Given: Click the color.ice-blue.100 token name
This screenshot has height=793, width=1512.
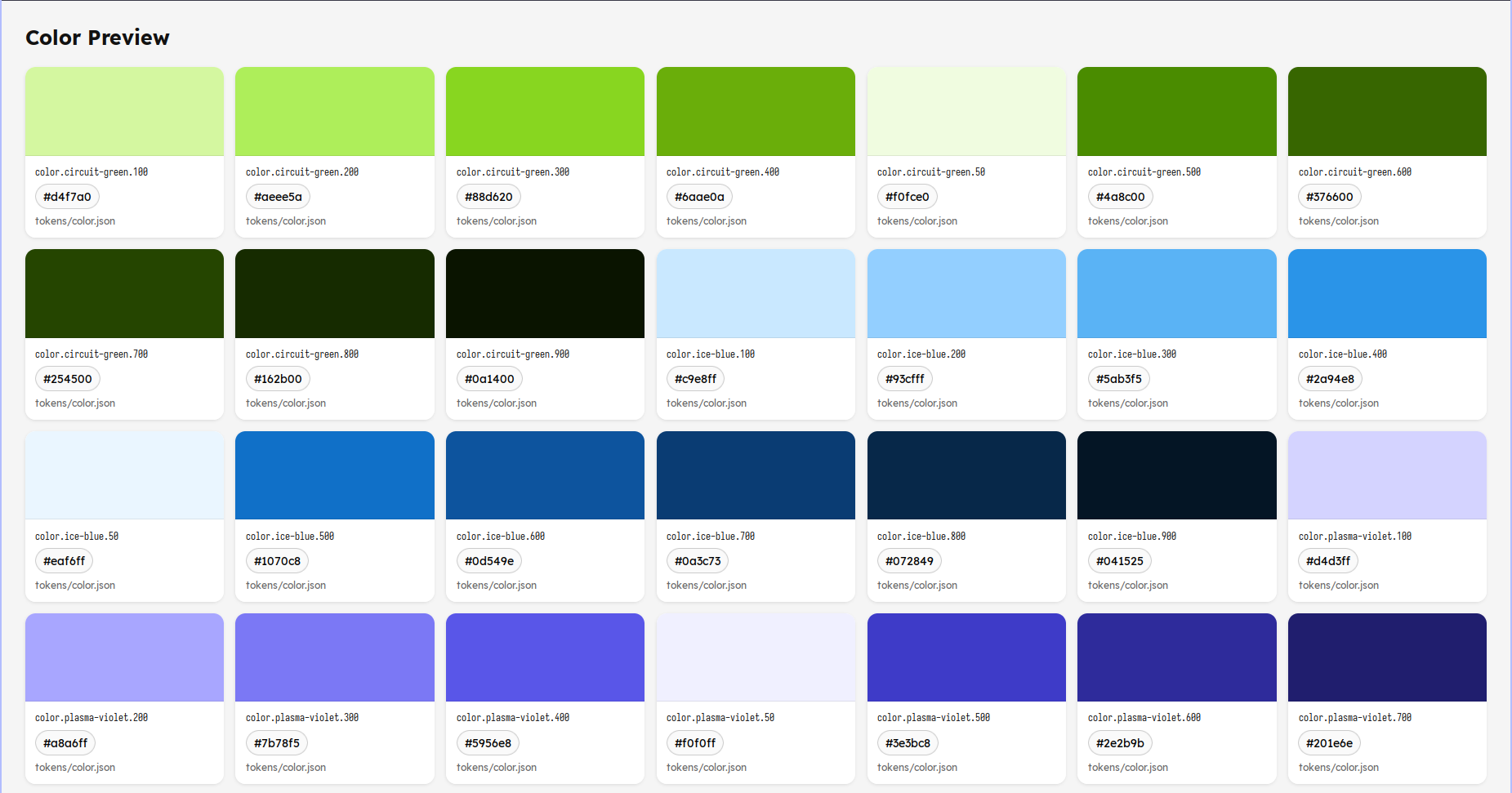Looking at the screenshot, I should [x=711, y=354].
